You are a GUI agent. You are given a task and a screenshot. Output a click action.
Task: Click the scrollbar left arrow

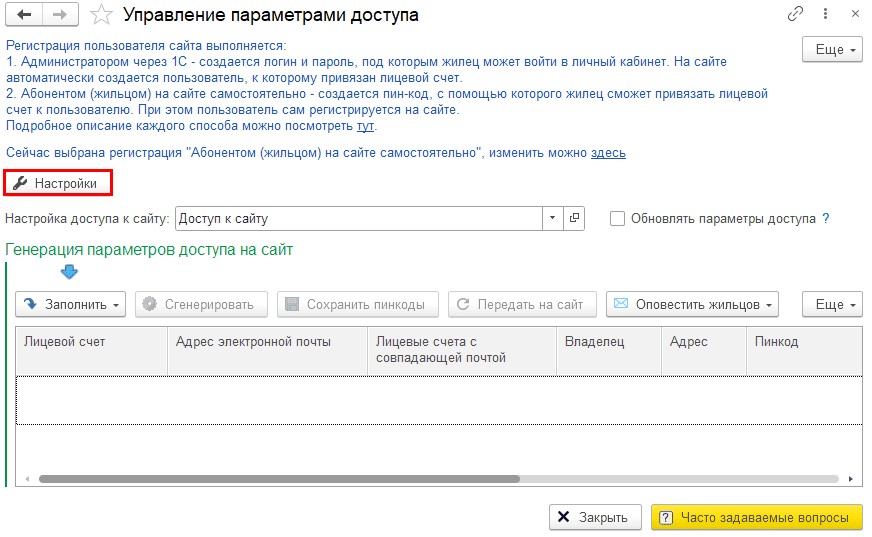tap(27, 479)
